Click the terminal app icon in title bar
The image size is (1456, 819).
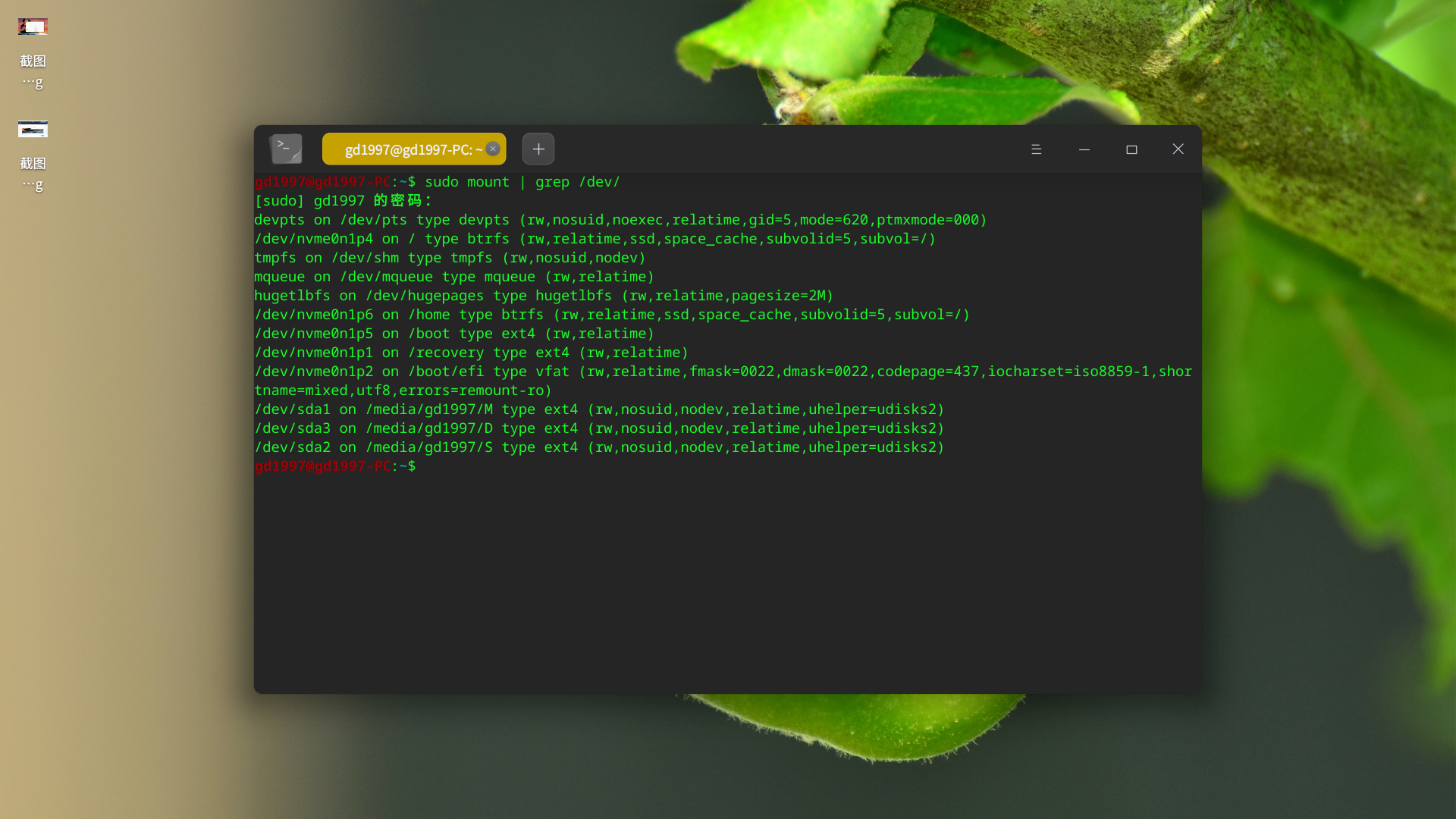click(286, 149)
